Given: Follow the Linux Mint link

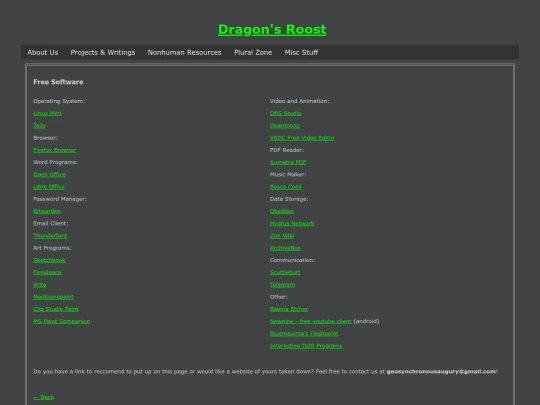Looking at the screenshot, I should (x=48, y=113).
